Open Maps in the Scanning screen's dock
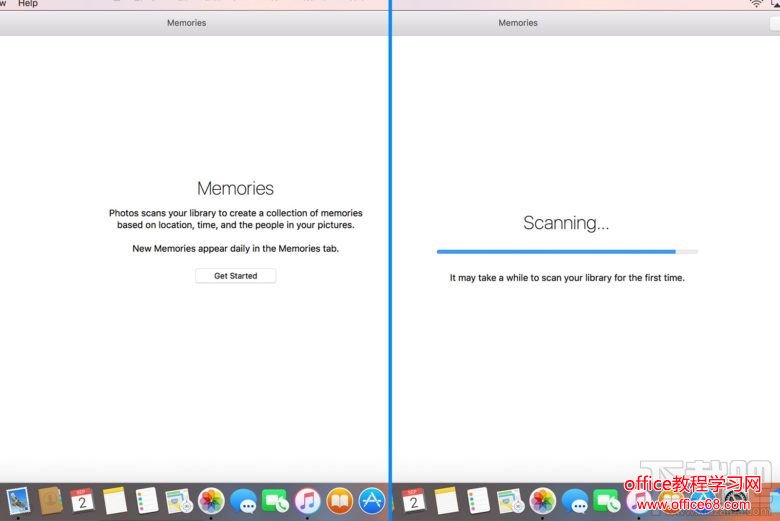 coord(510,501)
